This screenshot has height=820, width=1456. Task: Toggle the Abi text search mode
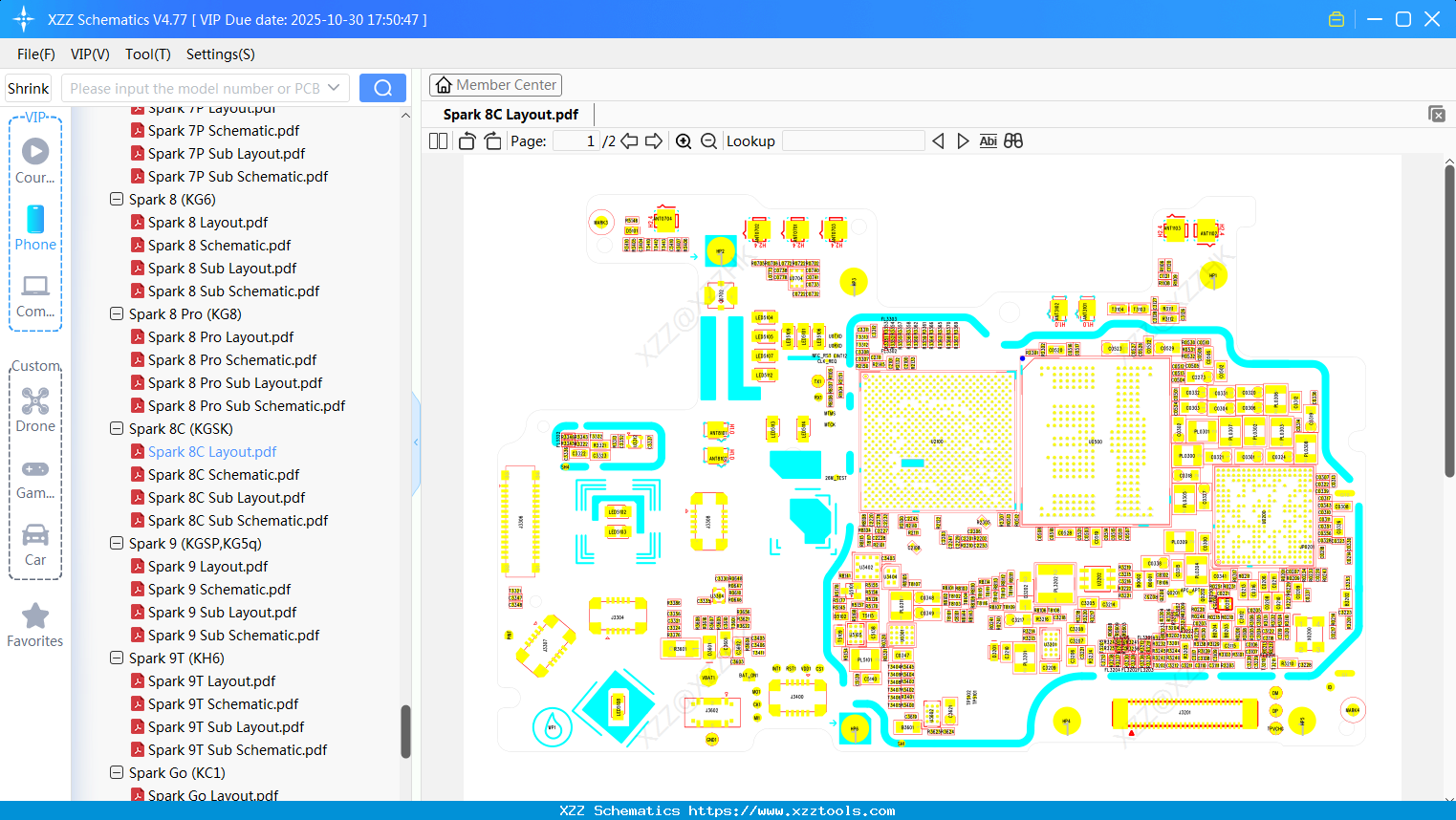988,140
